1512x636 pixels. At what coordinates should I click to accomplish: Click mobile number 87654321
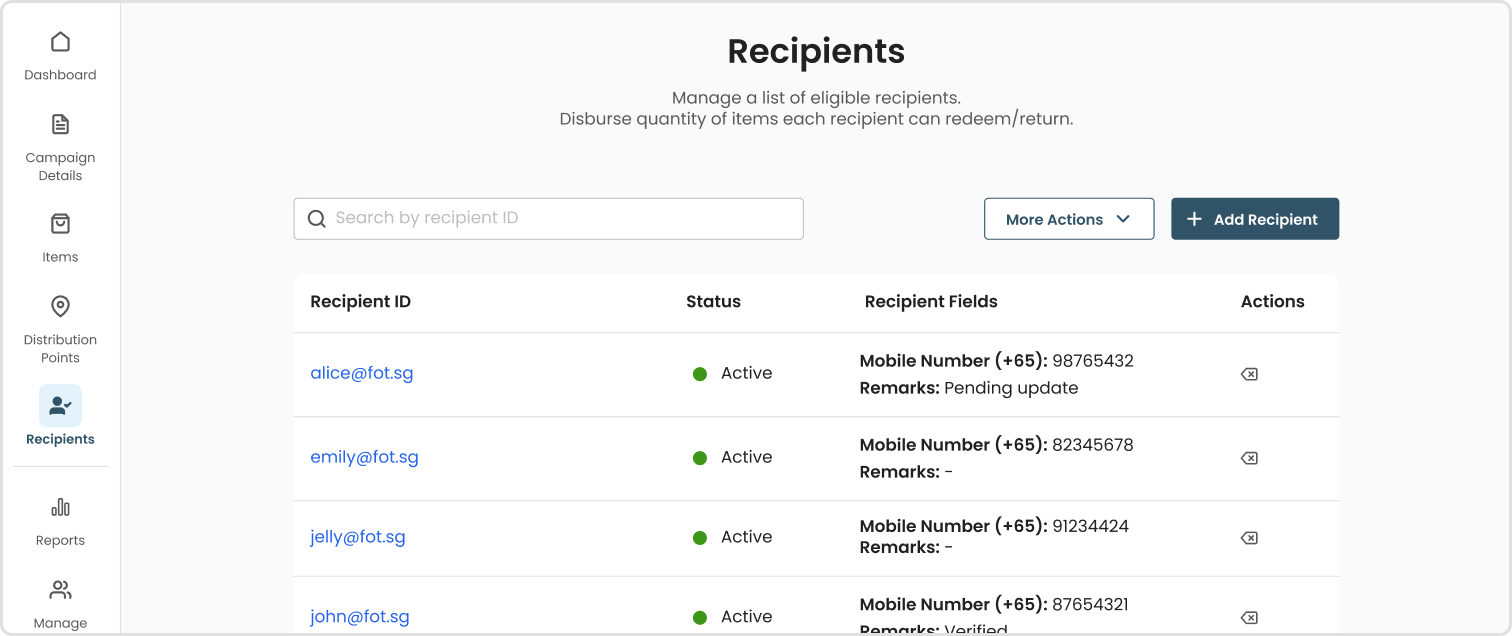1091,605
